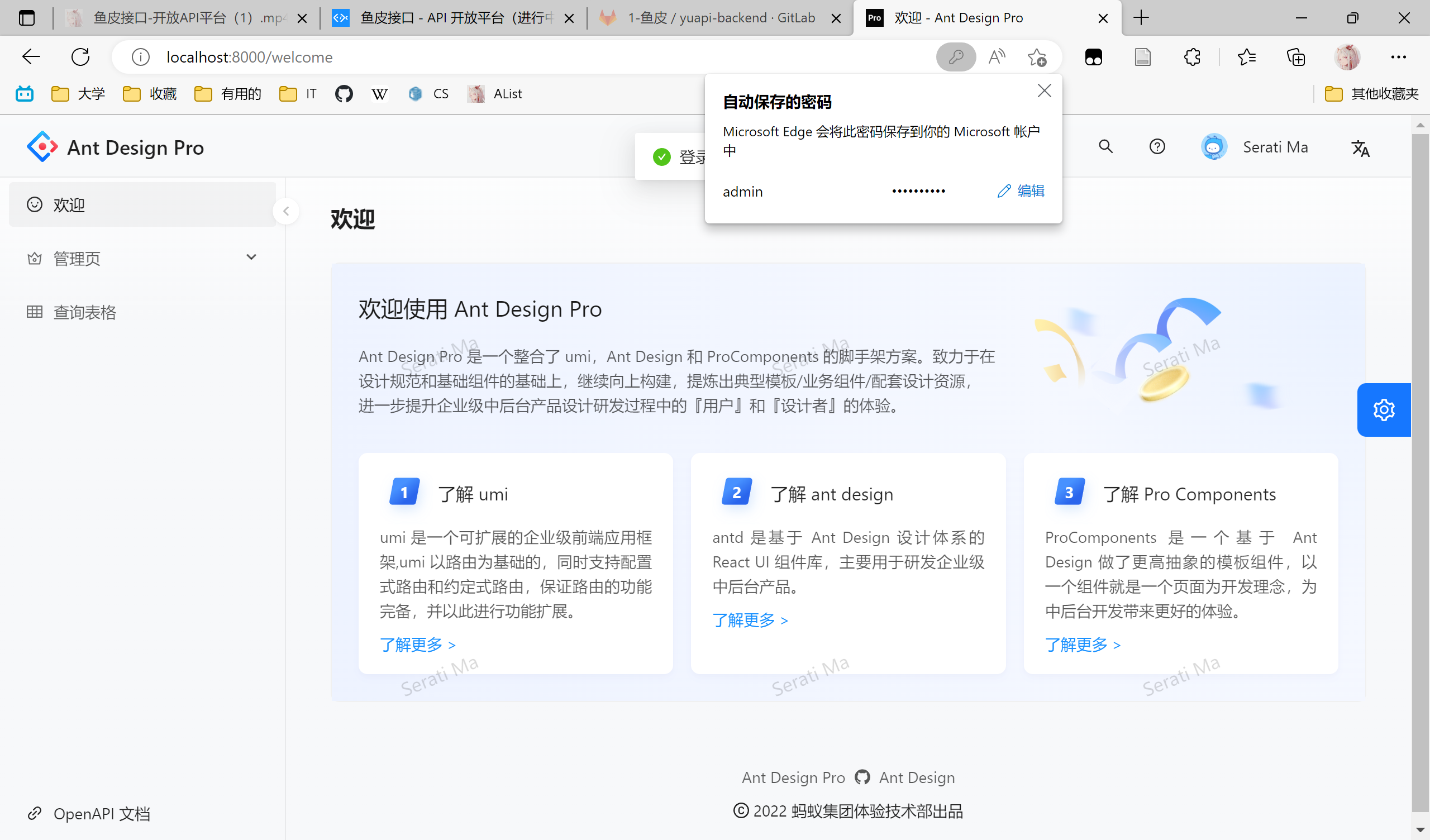Expand the 管理页 submenu arrow

251,257
